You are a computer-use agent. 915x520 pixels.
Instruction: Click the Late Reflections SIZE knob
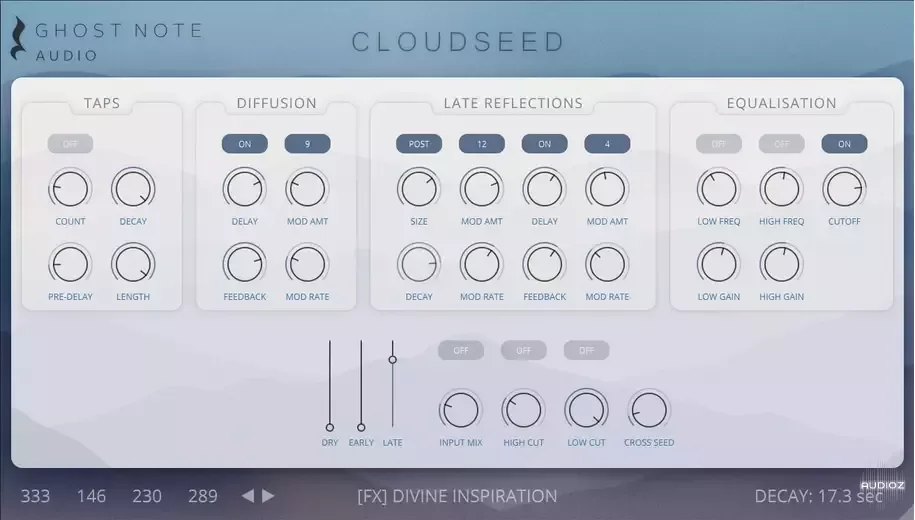[x=419, y=189]
